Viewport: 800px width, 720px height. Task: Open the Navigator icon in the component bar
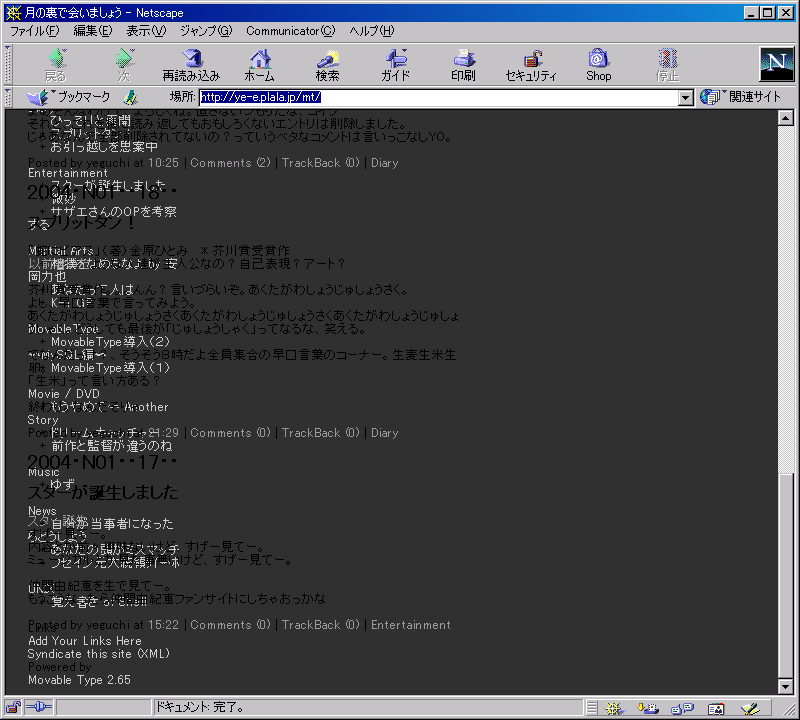(614, 708)
